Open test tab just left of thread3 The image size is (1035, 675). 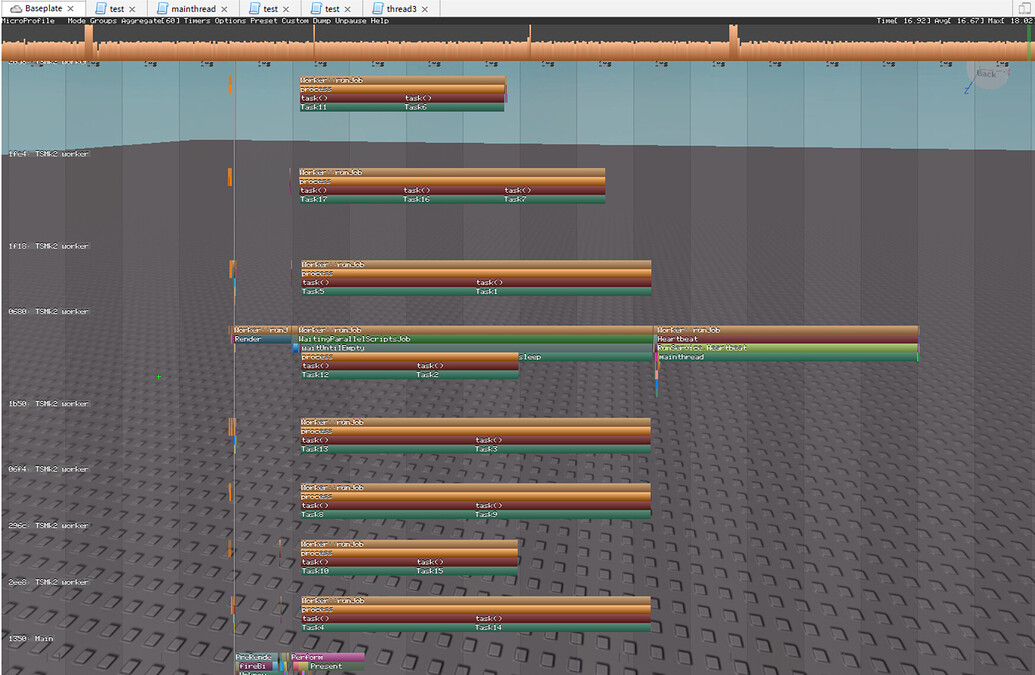[x=331, y=9]
